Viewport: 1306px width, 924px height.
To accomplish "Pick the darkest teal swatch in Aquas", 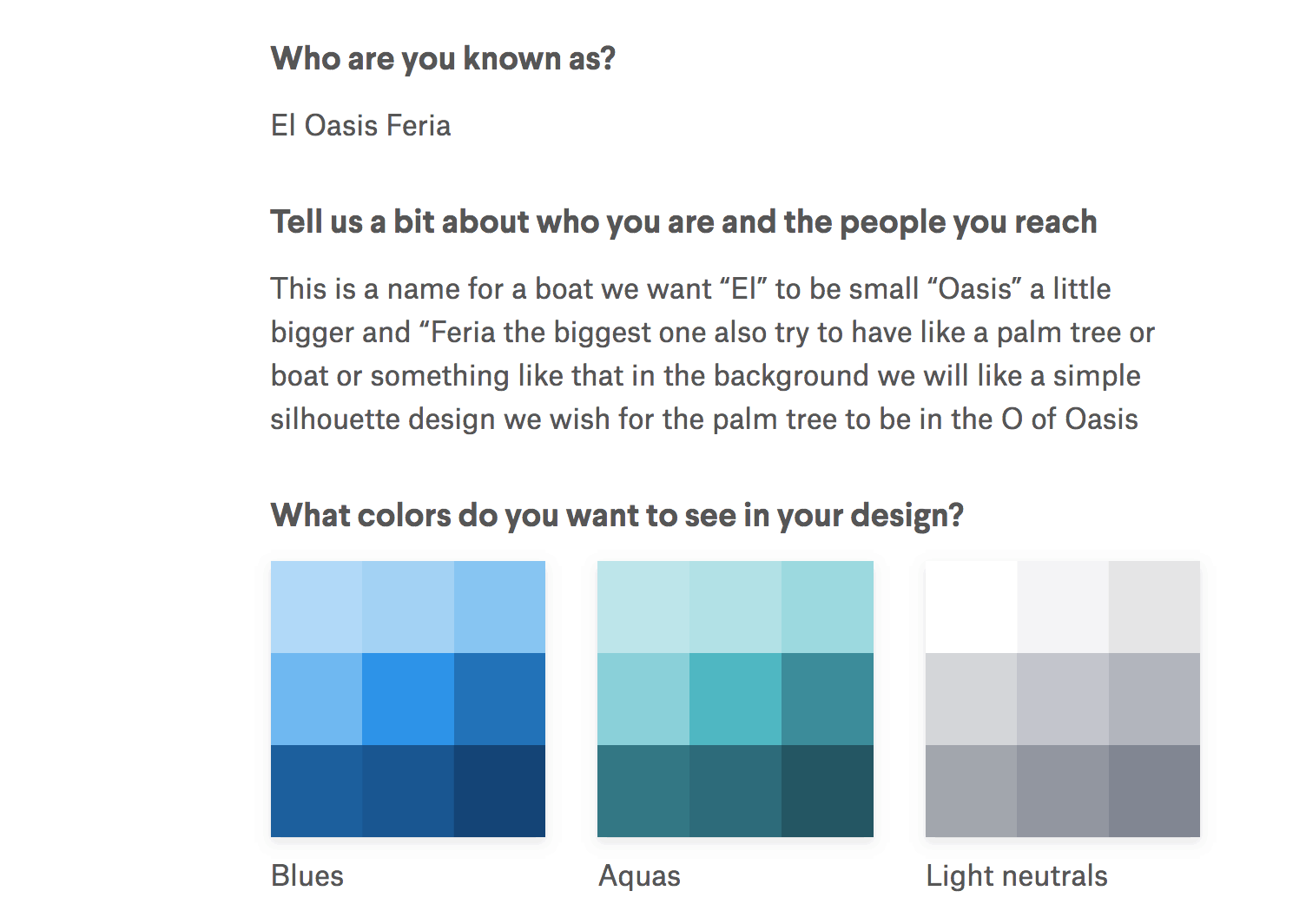I will pyautogui.click(x=828, y=791).
